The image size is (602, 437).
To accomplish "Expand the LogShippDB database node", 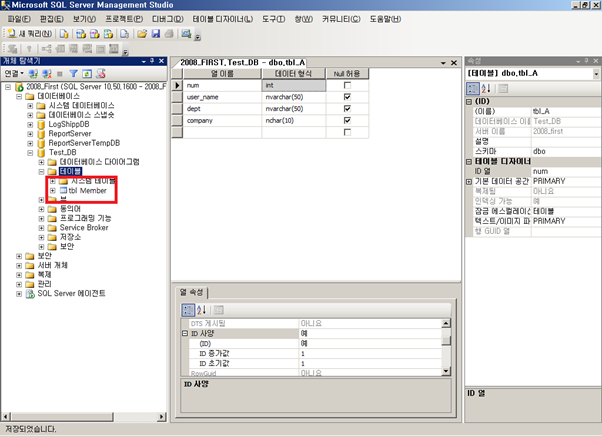I will pyautogui.click(x=30, y=124).
